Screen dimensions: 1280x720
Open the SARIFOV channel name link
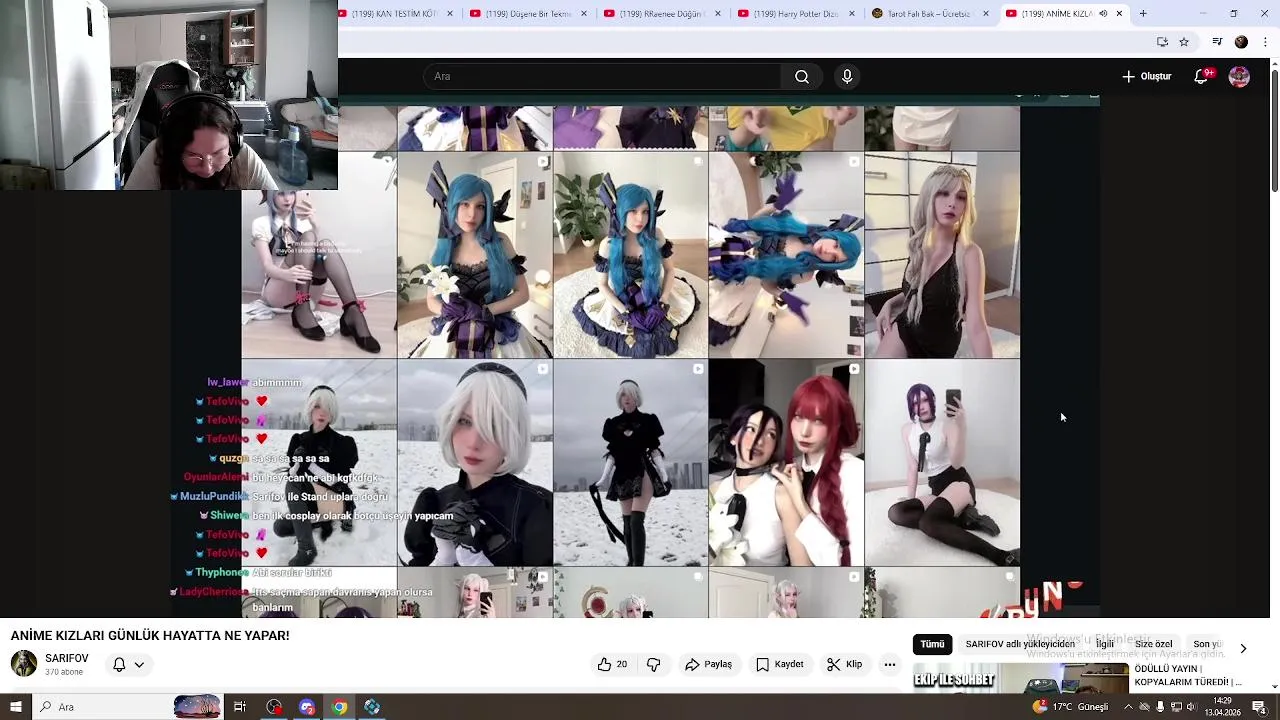point(67,658)
